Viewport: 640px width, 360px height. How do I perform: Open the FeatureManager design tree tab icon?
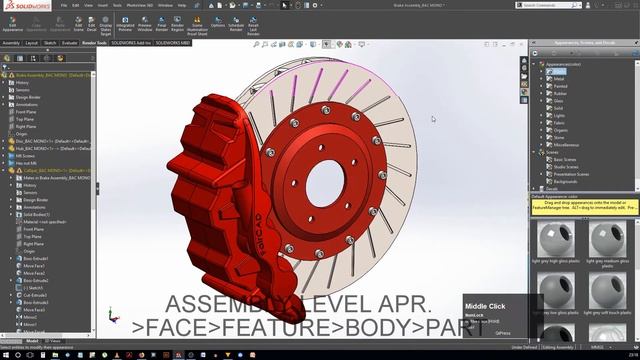(7, 58)
